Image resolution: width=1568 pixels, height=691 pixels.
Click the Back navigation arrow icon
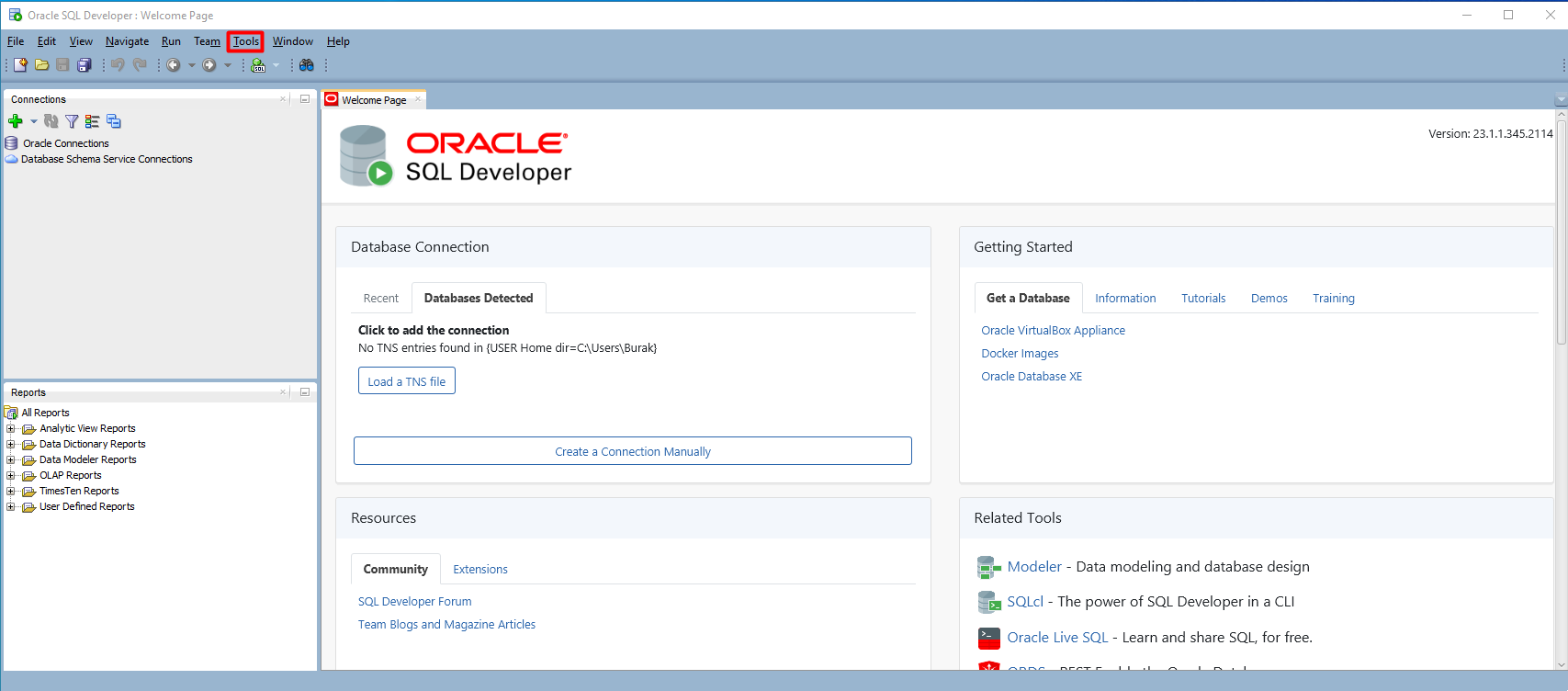coord(173,65)
